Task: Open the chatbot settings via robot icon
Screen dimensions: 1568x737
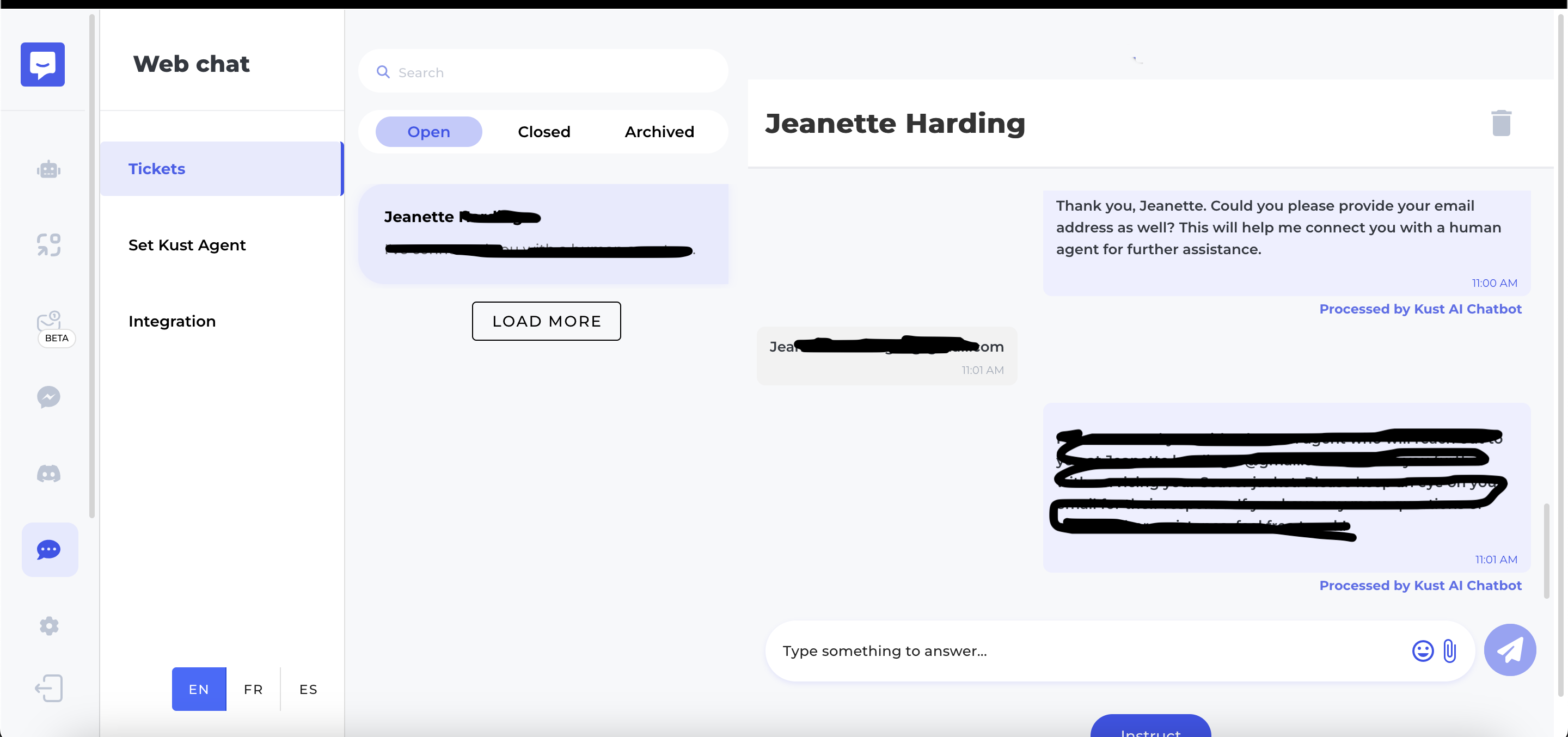Action: (48, 169)
